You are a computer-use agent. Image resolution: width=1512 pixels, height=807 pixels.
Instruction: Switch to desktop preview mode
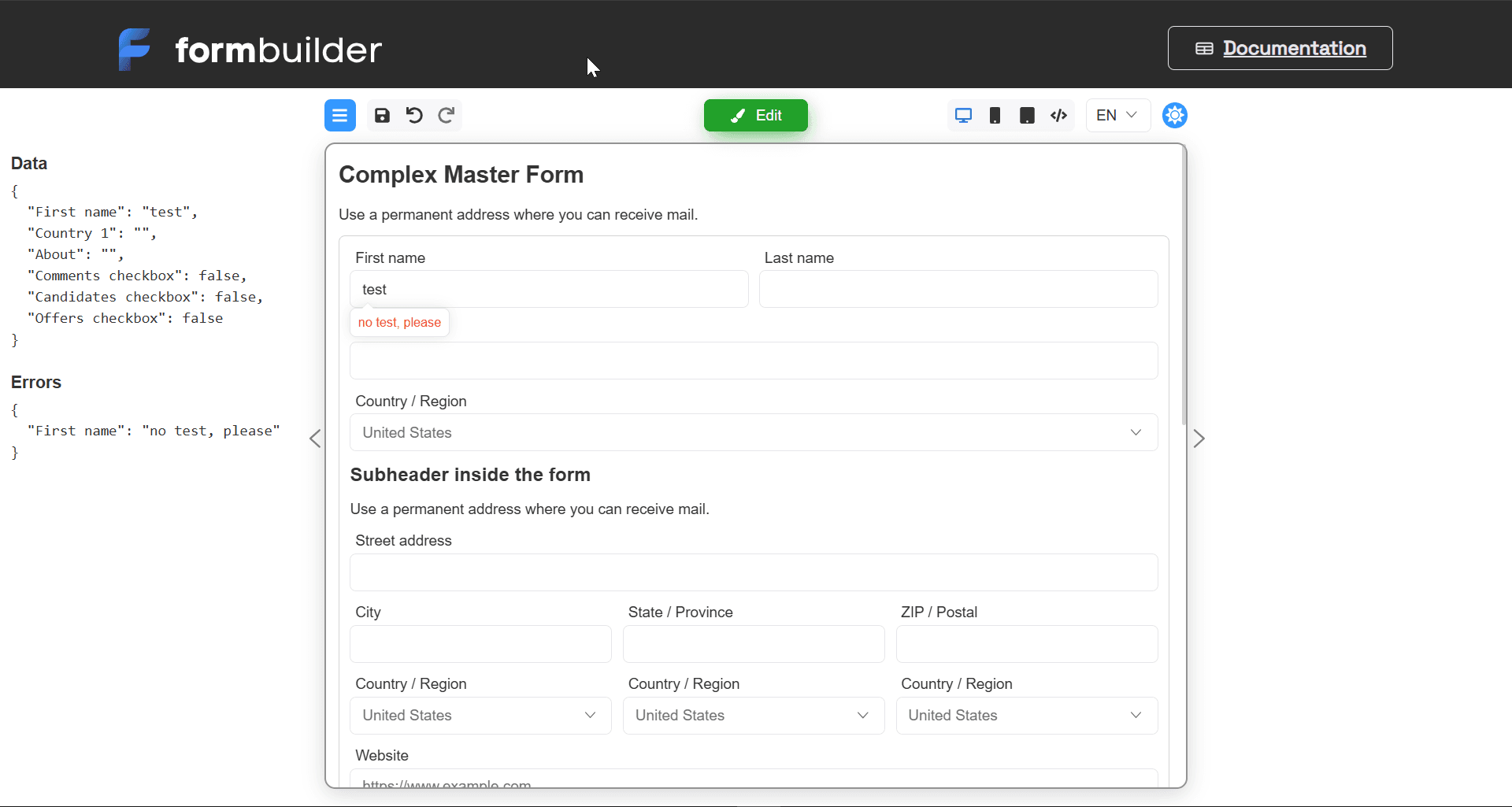[x=963, y=116]
